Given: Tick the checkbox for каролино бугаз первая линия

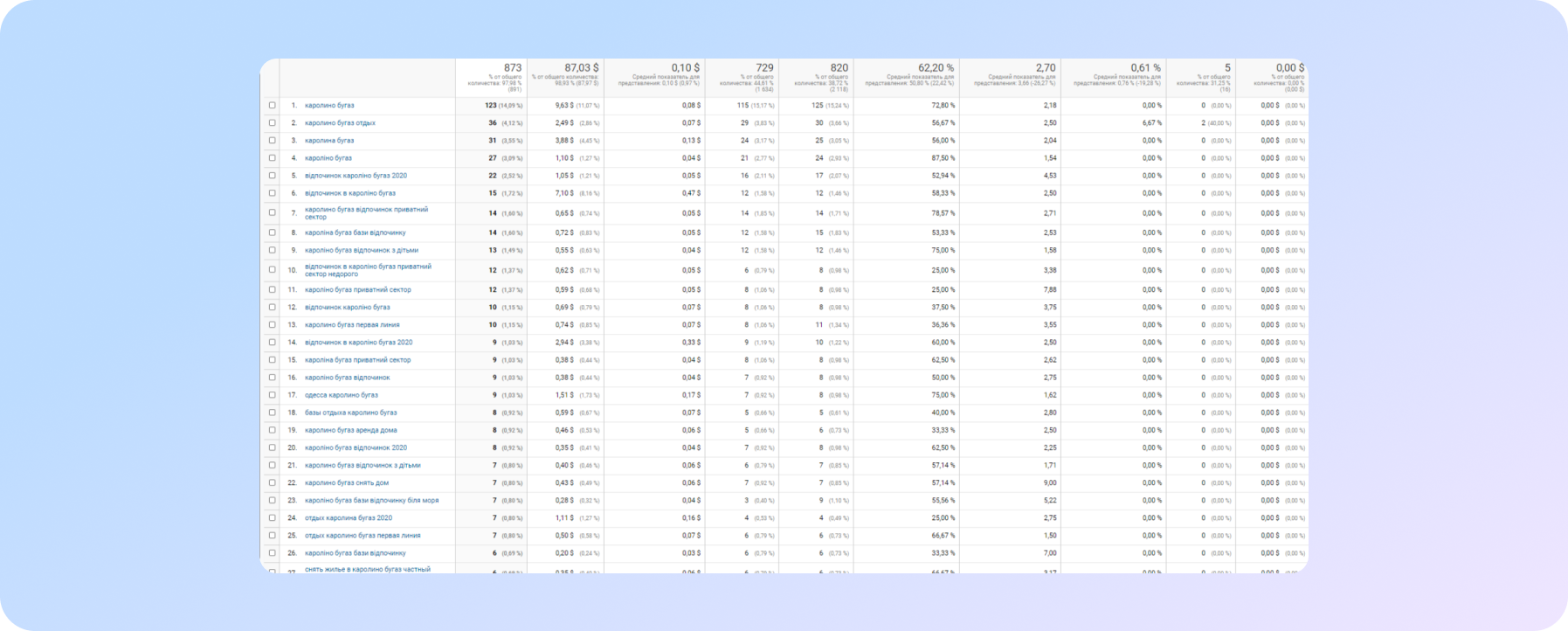Looking at the screenshot, I should click(x=272, y=325).
